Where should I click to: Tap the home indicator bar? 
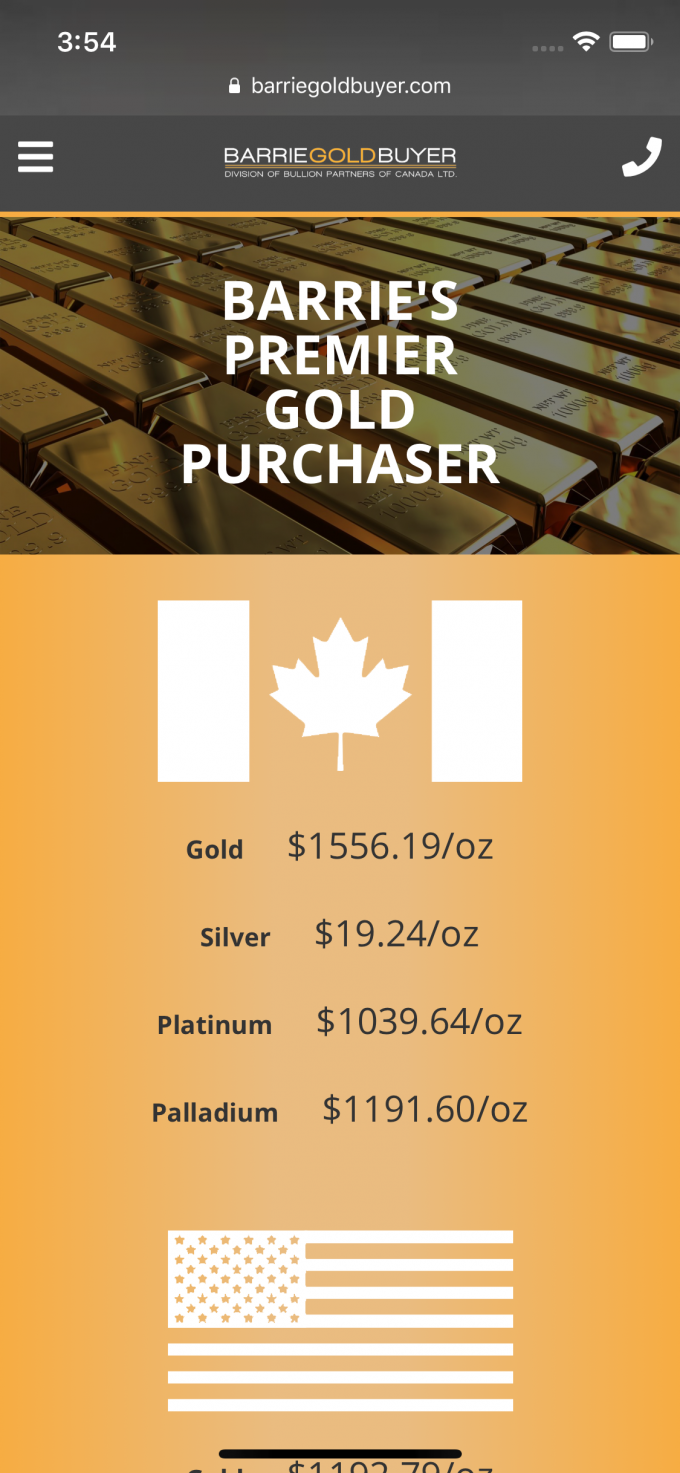pos(340,1454)
